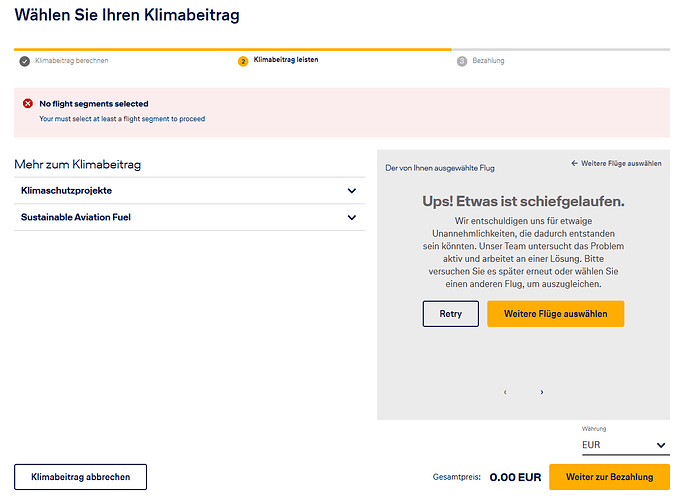Click the Gesamtpreis 0.00 EUR amount

coord(515,477)
